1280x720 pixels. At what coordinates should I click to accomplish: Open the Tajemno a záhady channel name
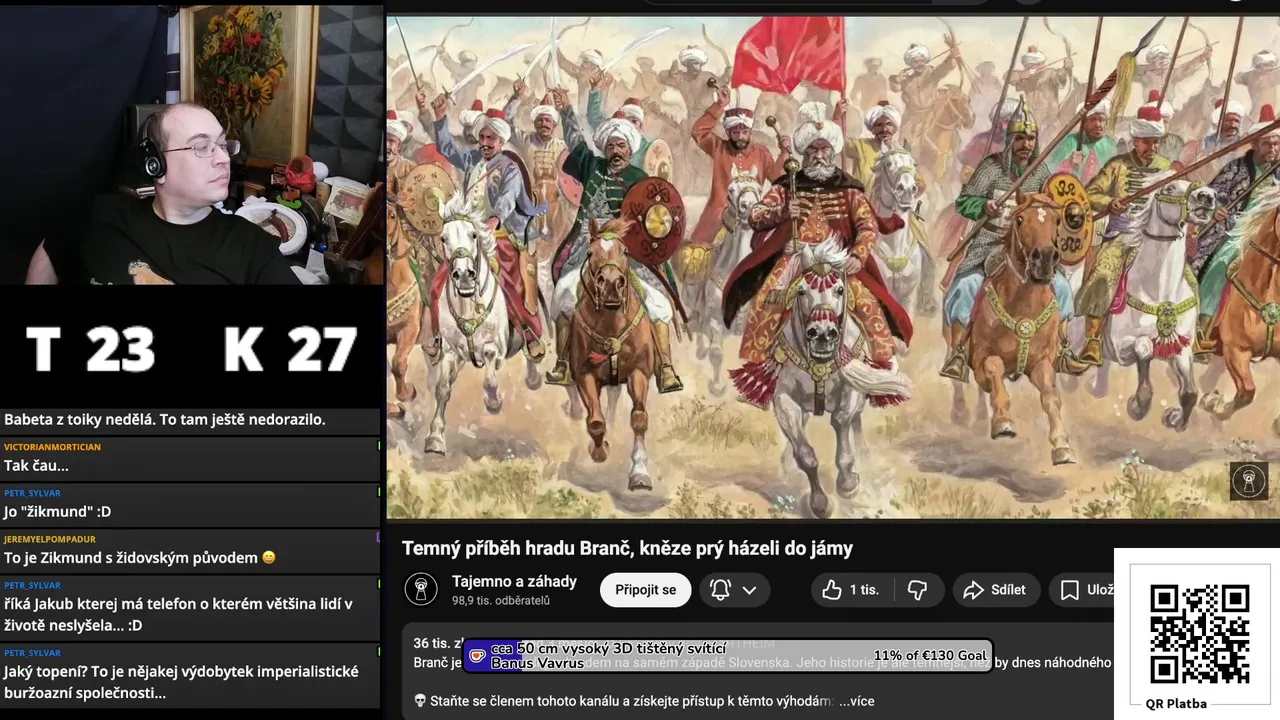(514, 581)
